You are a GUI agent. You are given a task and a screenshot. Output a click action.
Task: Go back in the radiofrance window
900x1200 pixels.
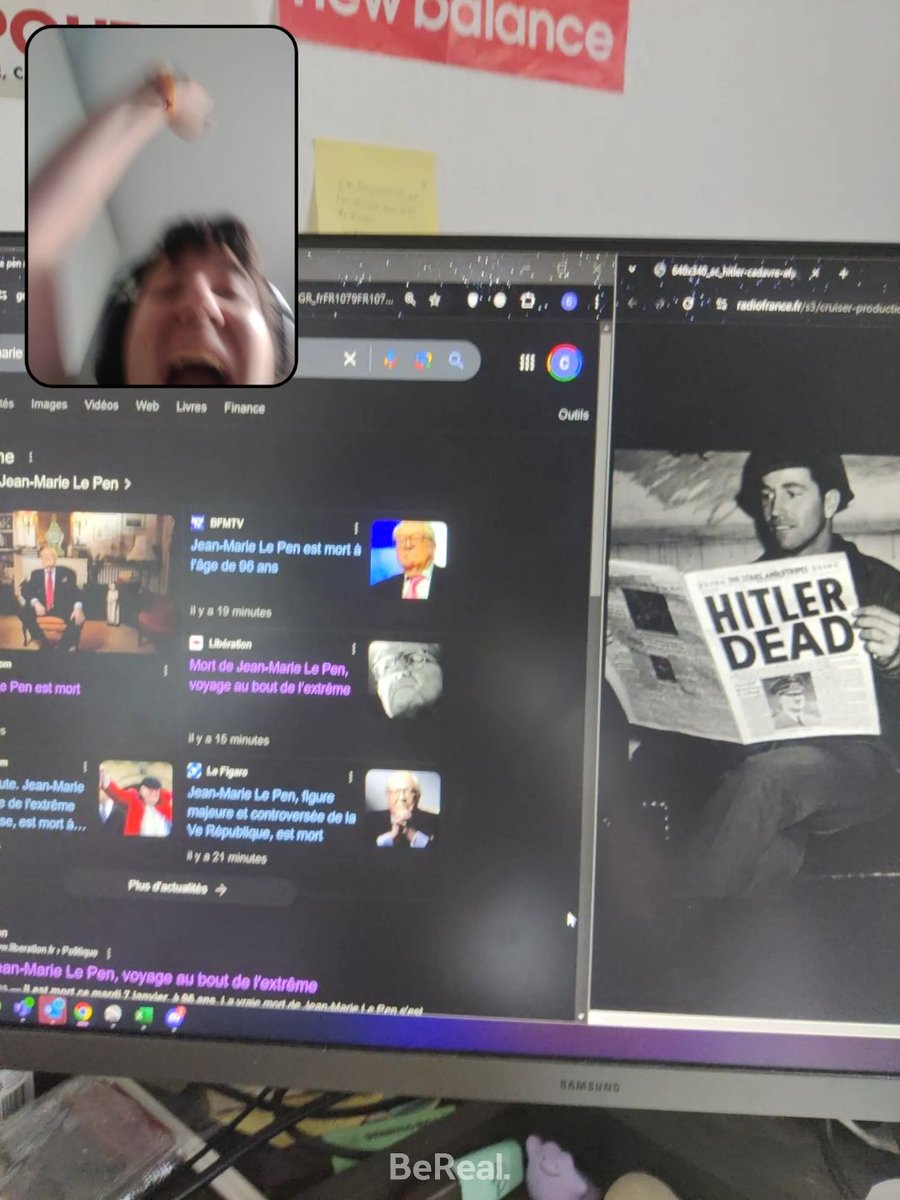(x=633, y=303)
